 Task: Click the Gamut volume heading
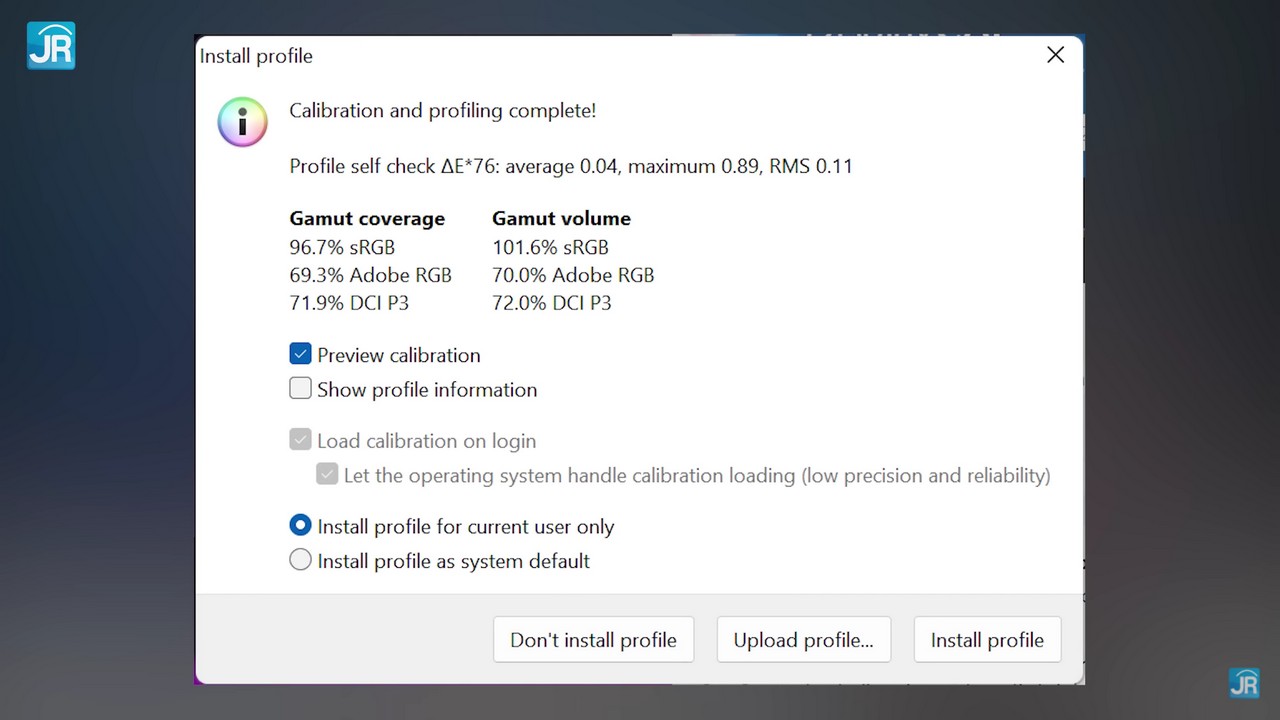pos(561,218)
